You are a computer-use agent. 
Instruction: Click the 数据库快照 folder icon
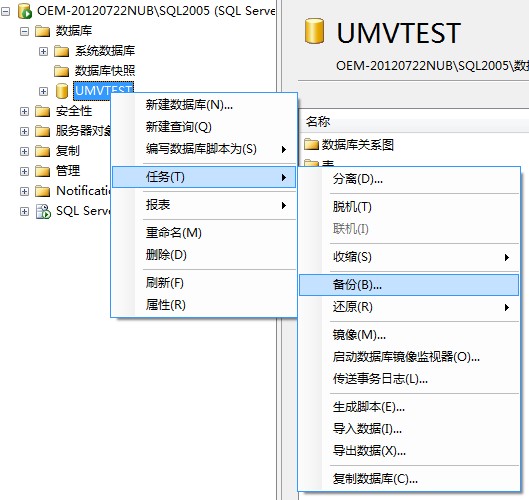[62, 71]
